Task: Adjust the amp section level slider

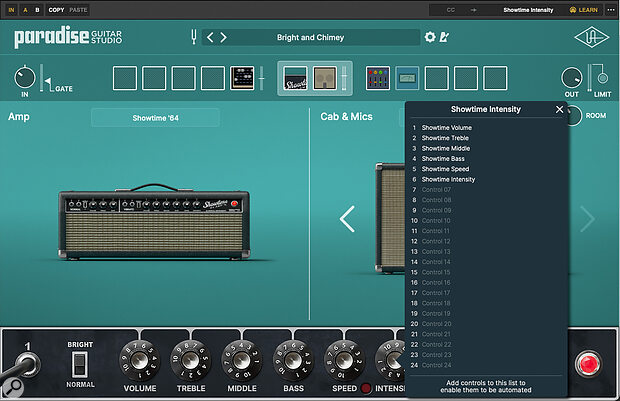Action: 344,78
